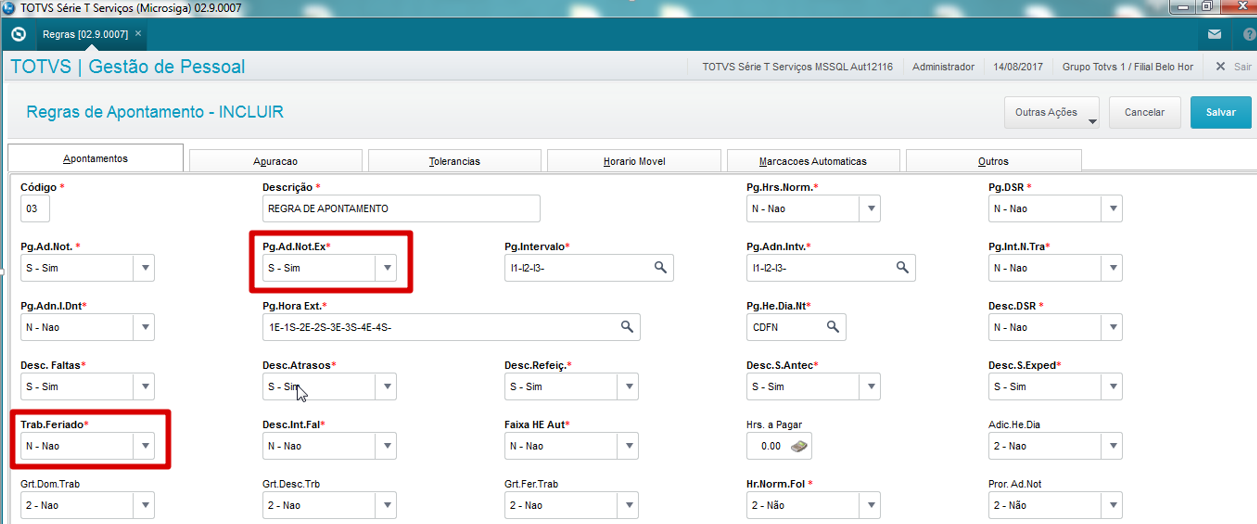
Task: Open lookup magnifier for Pg.Intervalo
Action: (661, 267)
